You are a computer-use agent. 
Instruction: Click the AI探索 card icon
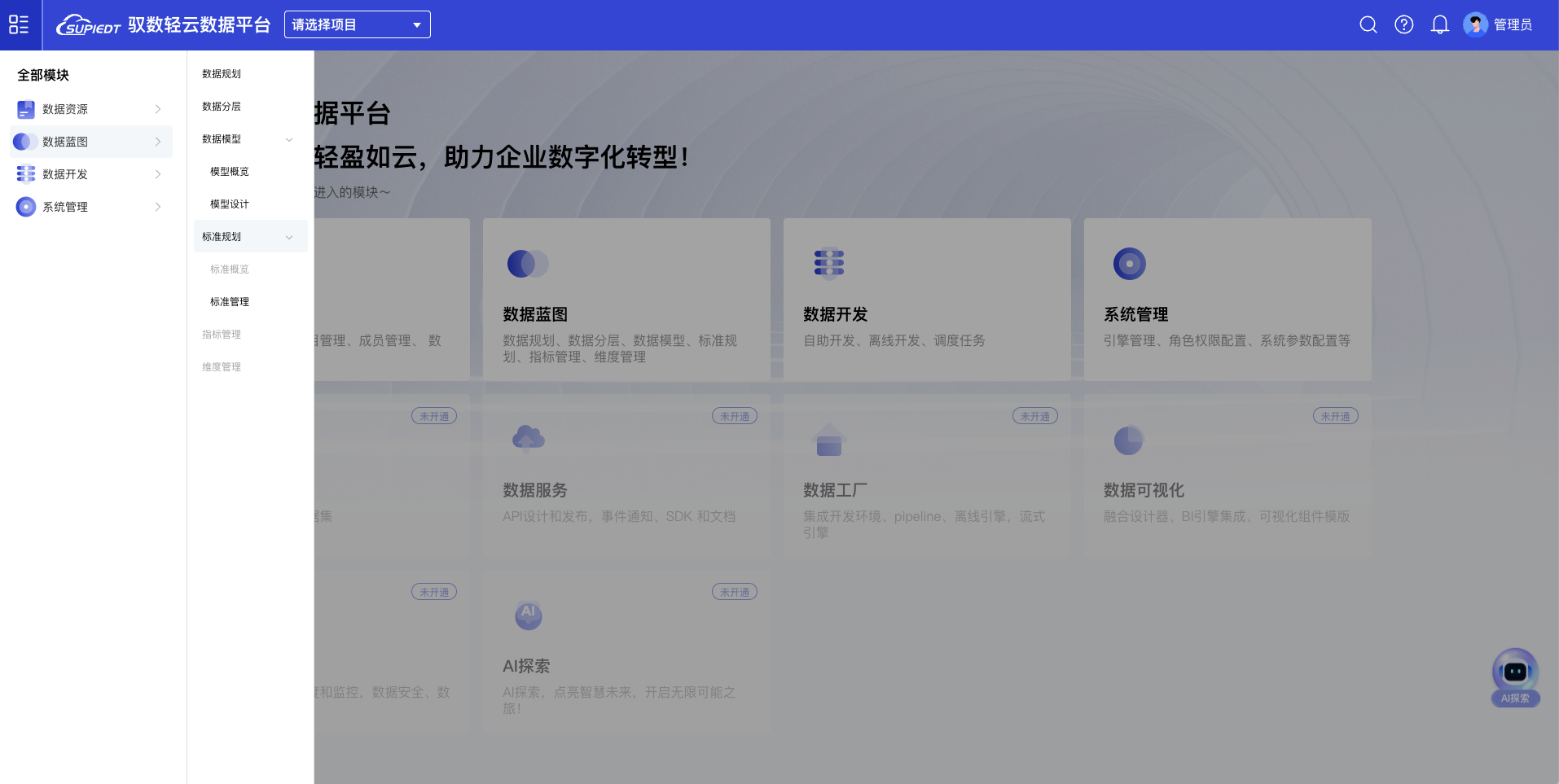[529, 615]
